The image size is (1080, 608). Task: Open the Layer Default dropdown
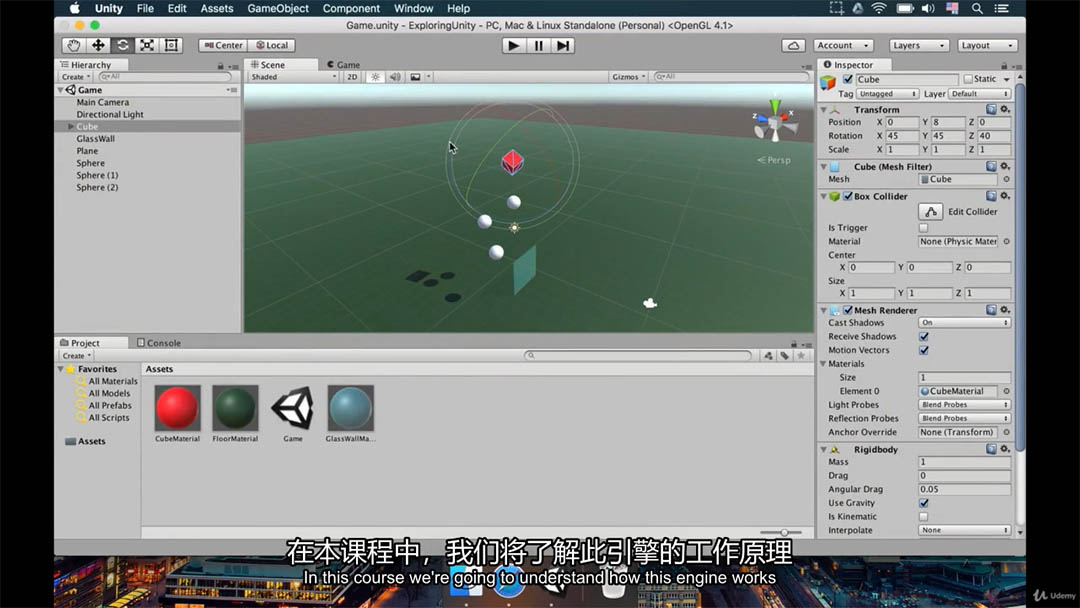(x=979, y=94)
